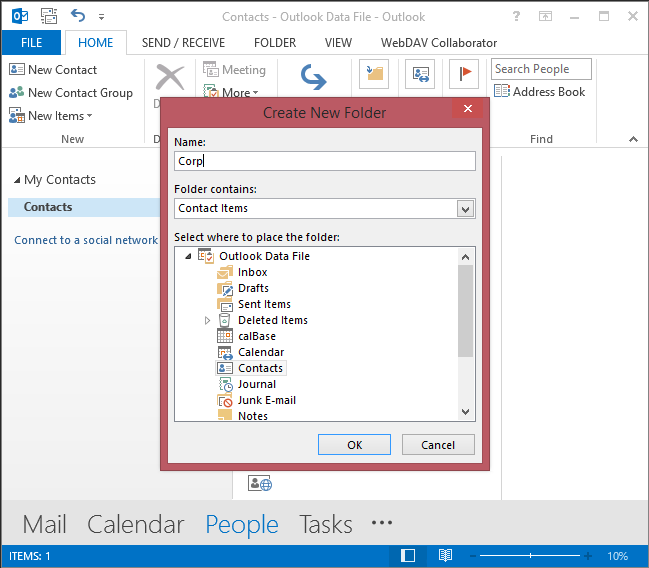Open the Address Book
The image size is (649, 568).
pos(540,91)
